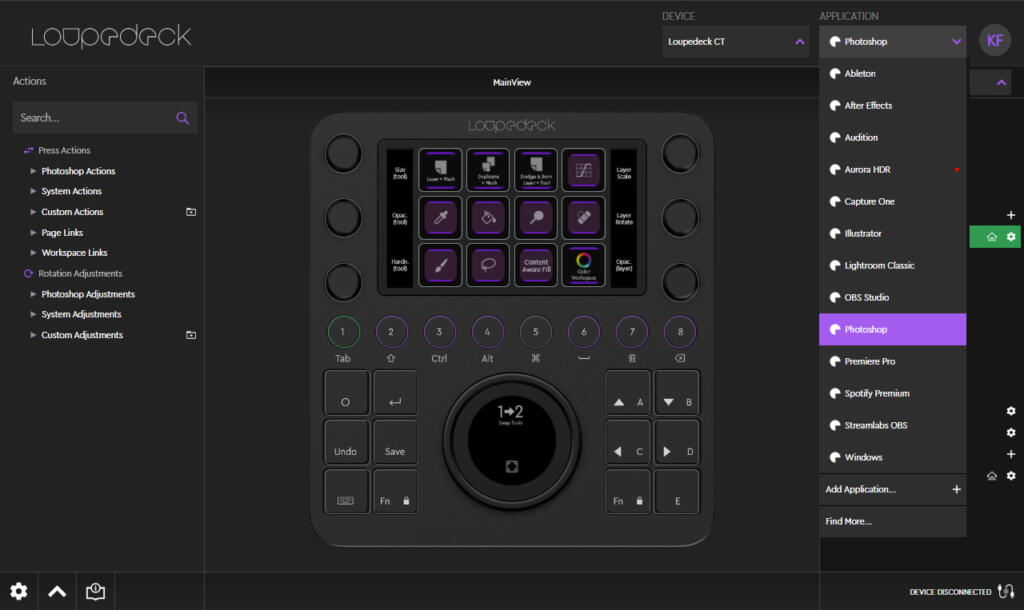Image resolution: width=1024 pixels, height=610 pixels.
Task: Select the Eyedropper tool touch button
Action: point(439,217)
